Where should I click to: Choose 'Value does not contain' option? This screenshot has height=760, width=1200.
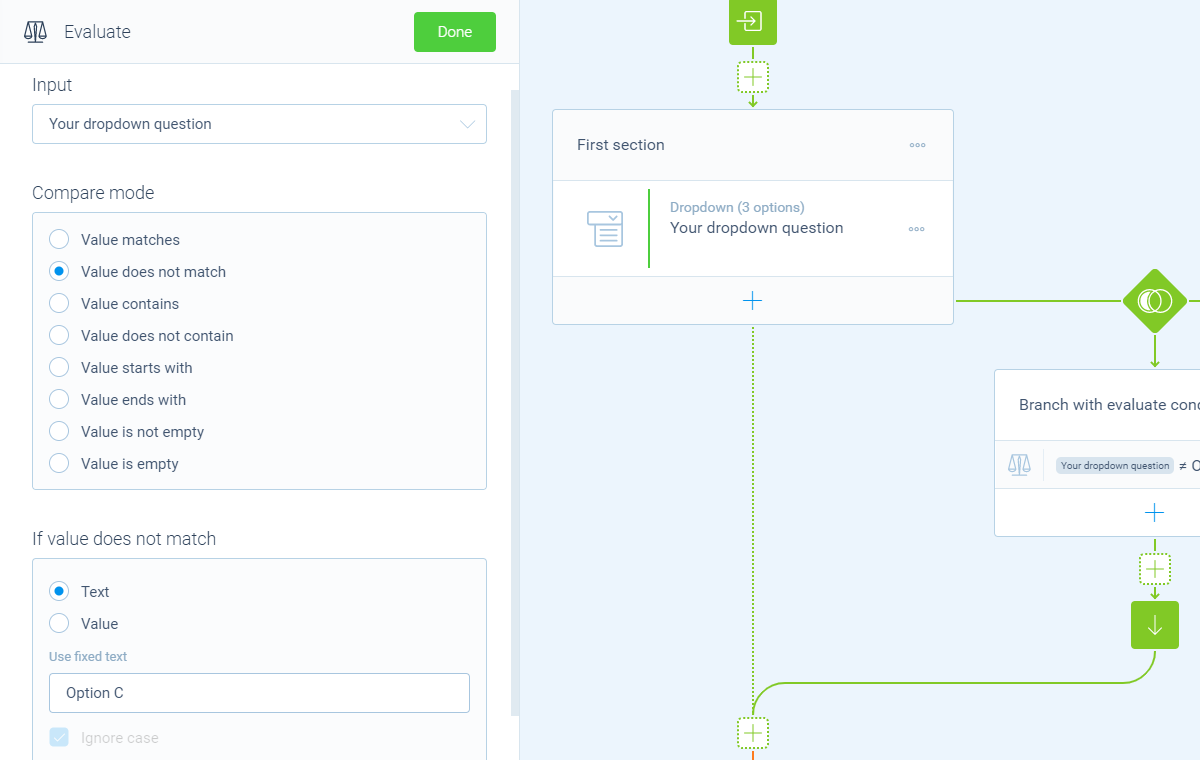pos(59,336)
